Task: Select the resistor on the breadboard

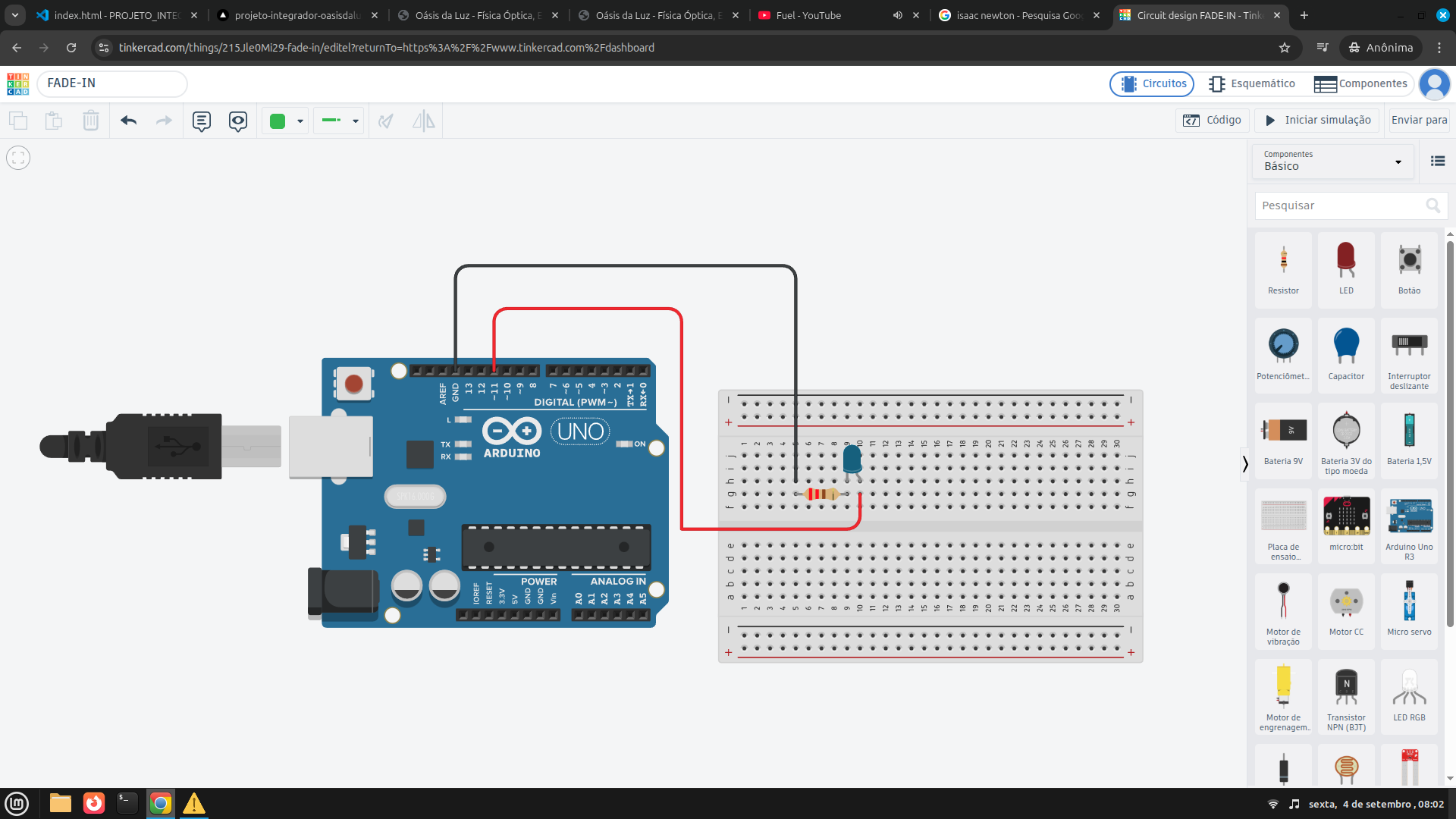Action: (x=822, y=494)
